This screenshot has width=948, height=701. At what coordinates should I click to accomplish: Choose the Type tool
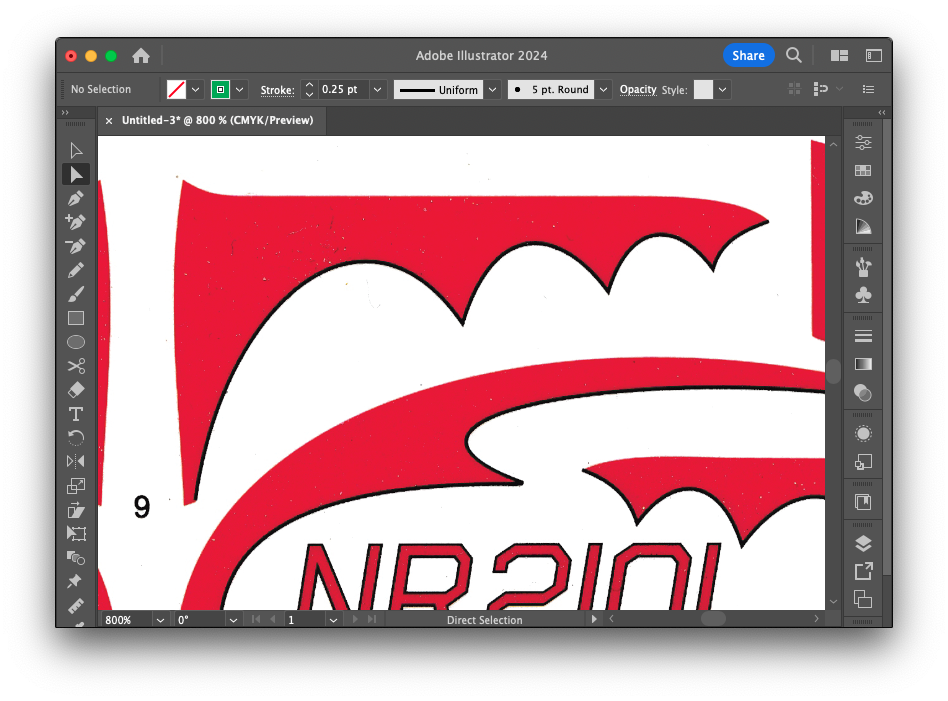(x=76, y=414)
